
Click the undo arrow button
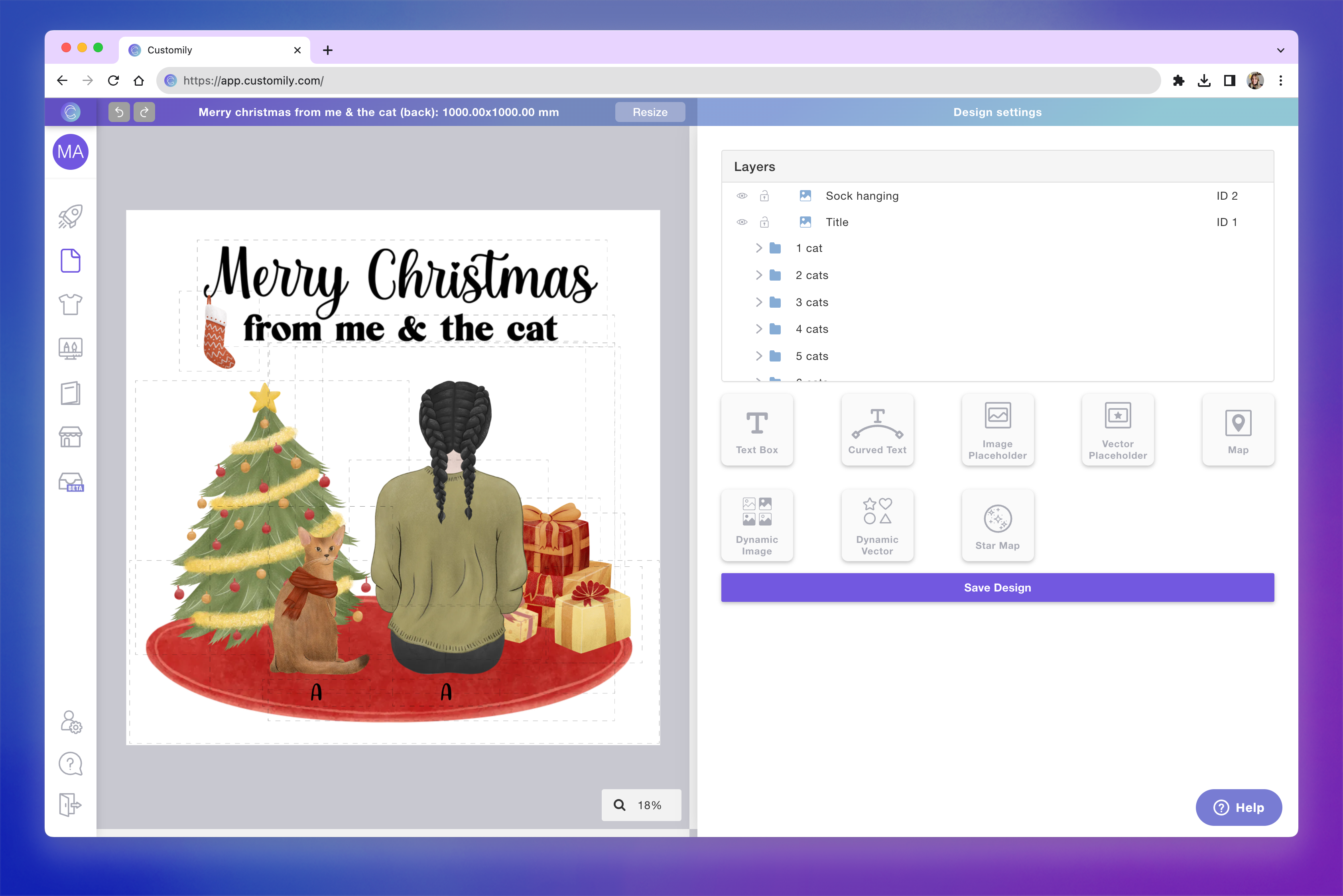click(119, 112)
